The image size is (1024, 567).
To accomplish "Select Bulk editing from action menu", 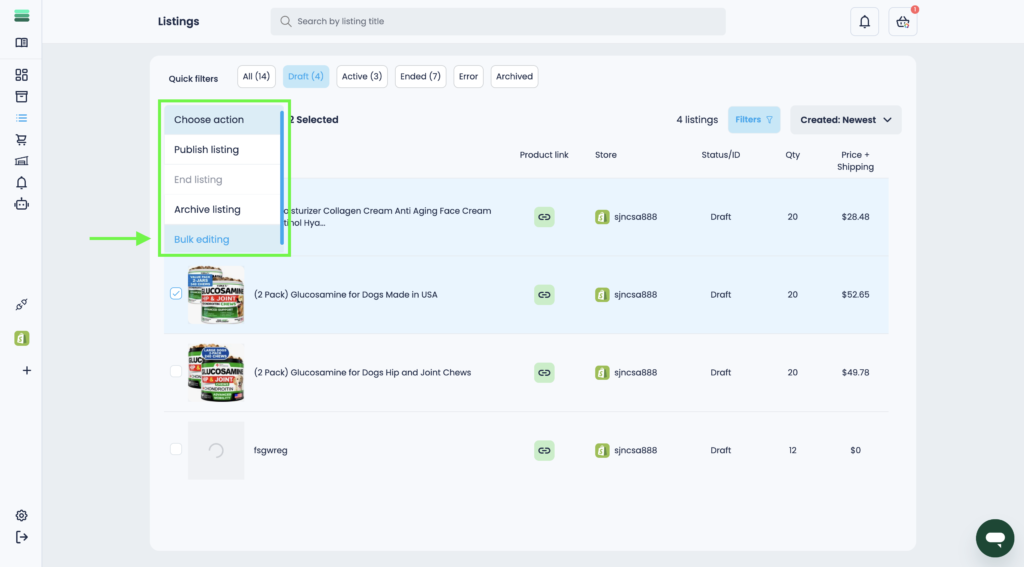I will [202, 240].
